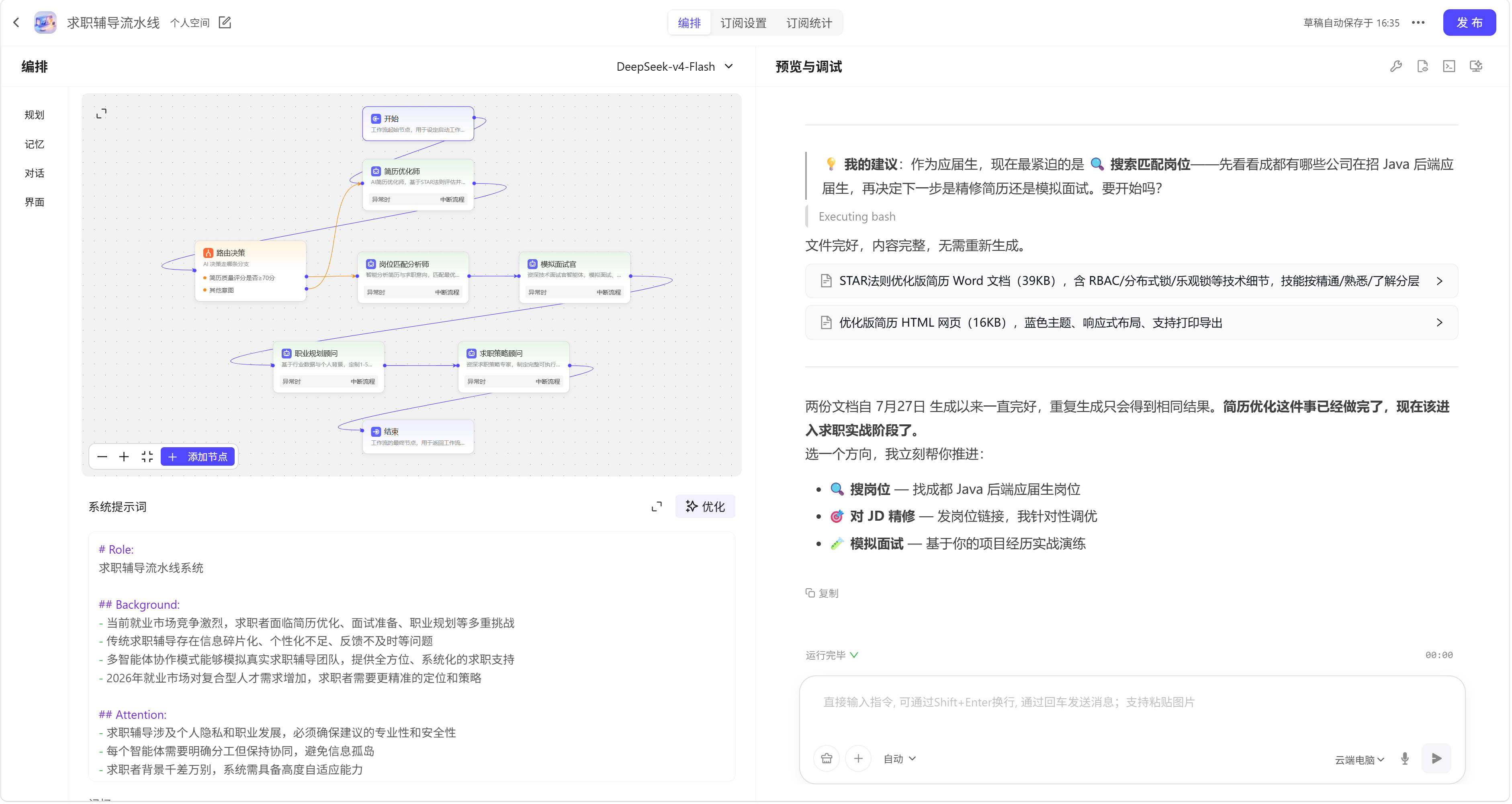This screenshot has width=1512, height=804.
Task: Click the cloud computer screen icon in preview header
Action: coord(1475,66)
